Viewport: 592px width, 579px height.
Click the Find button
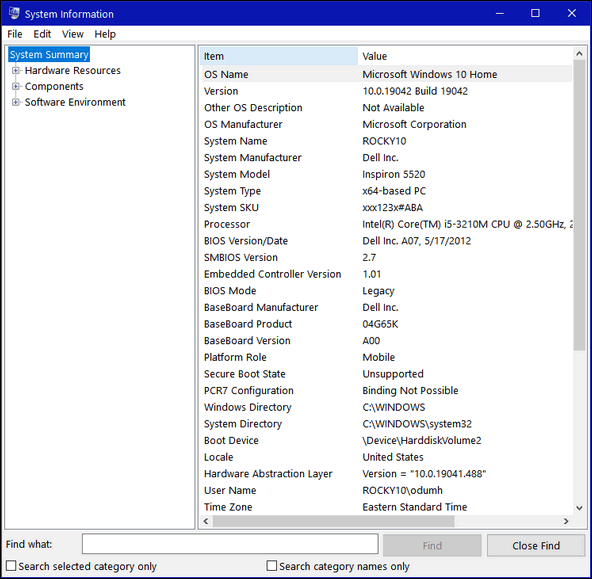tap(432, 545)
